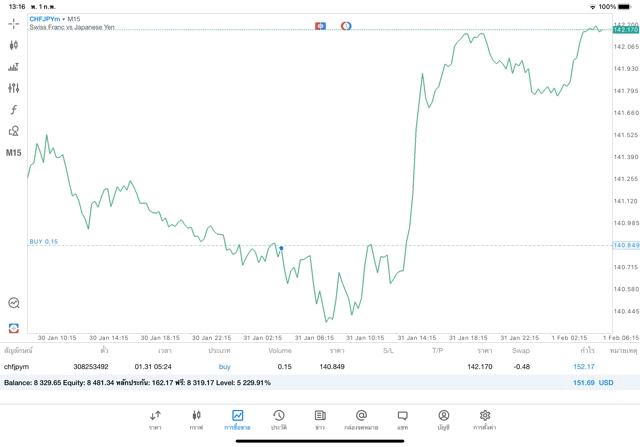Open candlestick chart type icon in sidebar
The width and height of the screenshot is (640, 447).
tap(13, 45)
